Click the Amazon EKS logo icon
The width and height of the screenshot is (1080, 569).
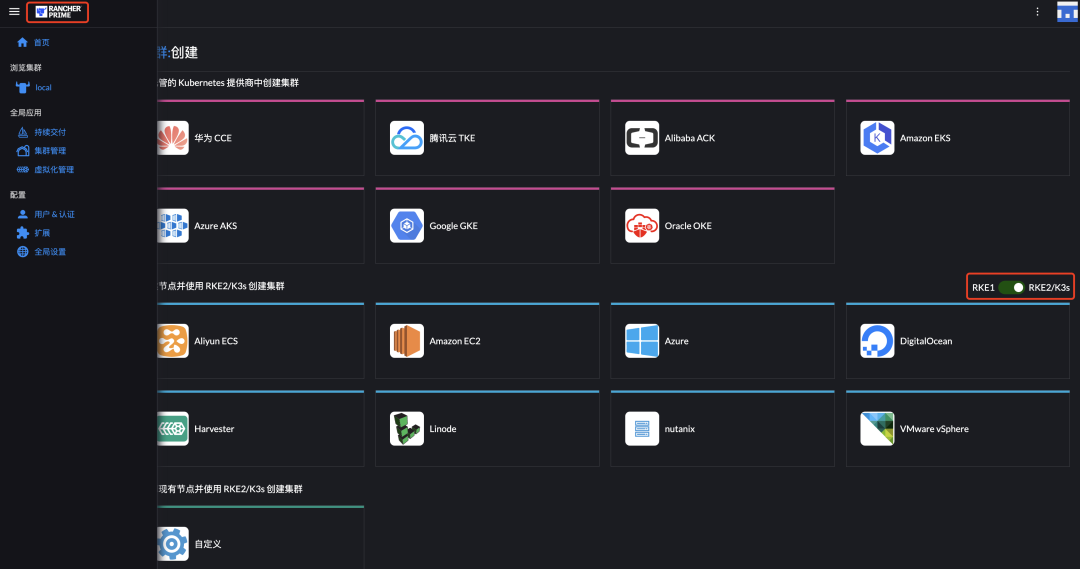[x=877, y=138]
